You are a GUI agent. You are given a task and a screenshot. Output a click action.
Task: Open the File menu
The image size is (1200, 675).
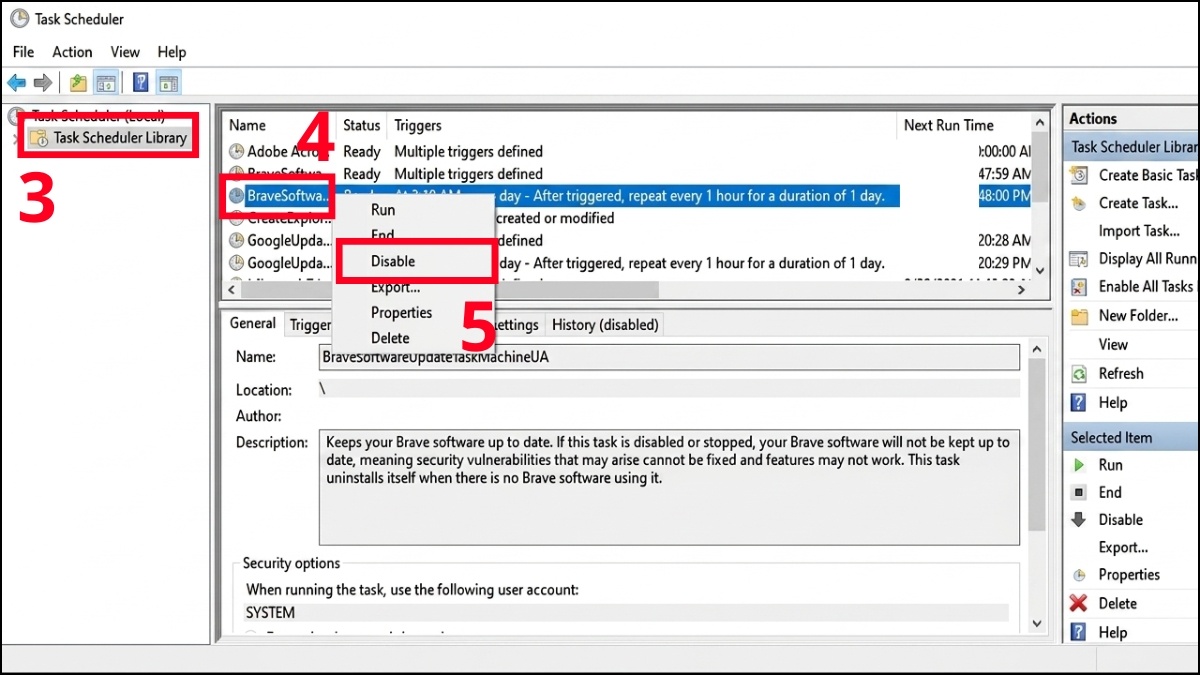pyautogui.click(x=23, y=52)
